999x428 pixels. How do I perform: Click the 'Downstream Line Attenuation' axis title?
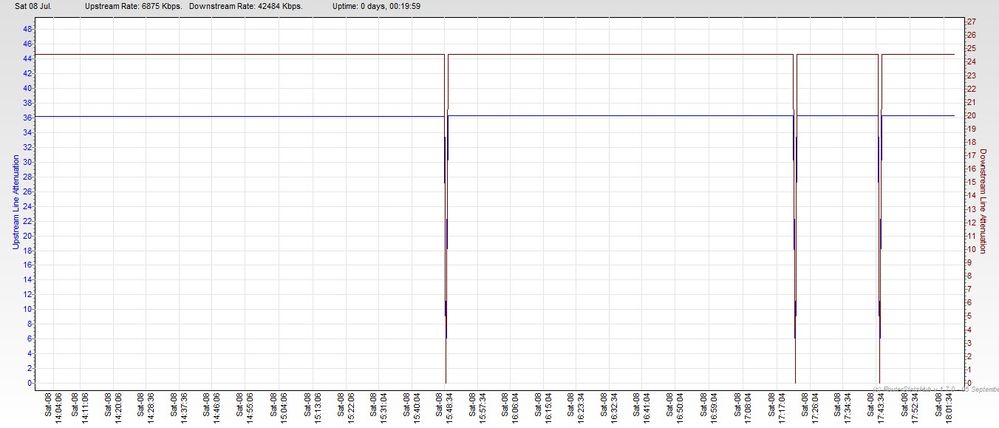coord(983,201)
